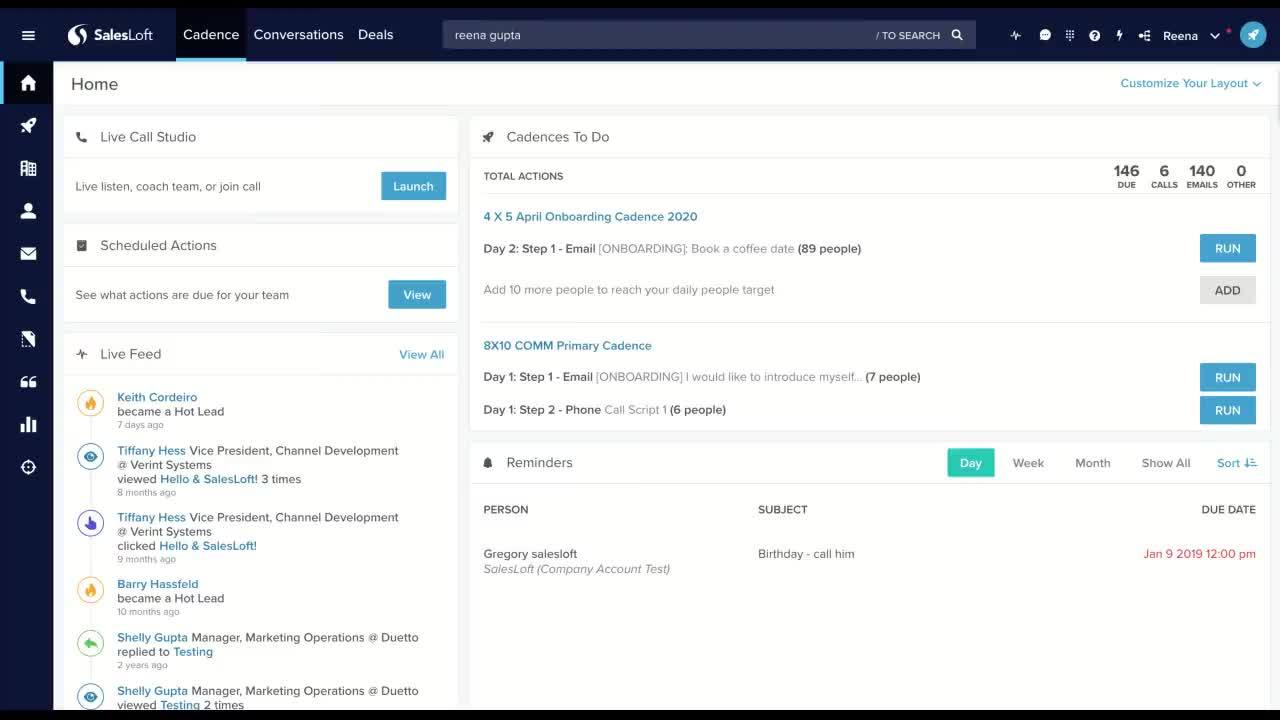Click Jan 9 2019 12:00 pm due date
Image resolution: width=1280 pixels, height=720 pixels.
(x=1199, y=554)
